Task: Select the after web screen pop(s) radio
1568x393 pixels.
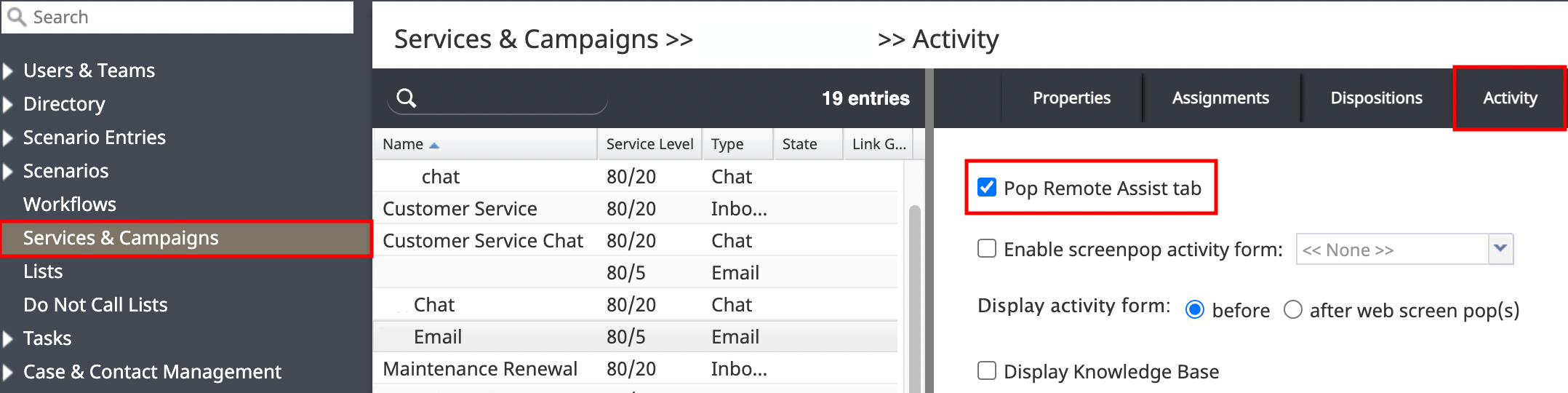Action: (1292, 309)
